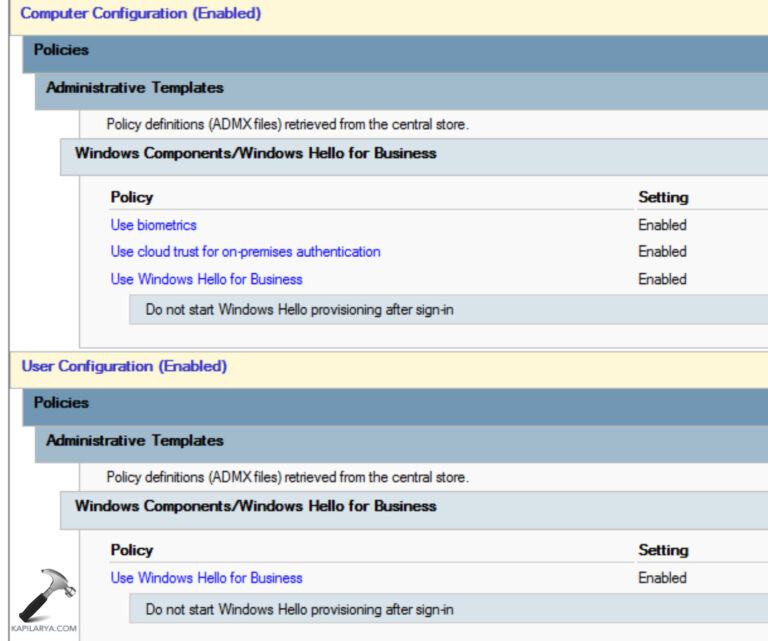Open Use Windows Hello for Business in Computer Configuration
The width and height of the screenshot is (768, 641).
click(206, 279)
